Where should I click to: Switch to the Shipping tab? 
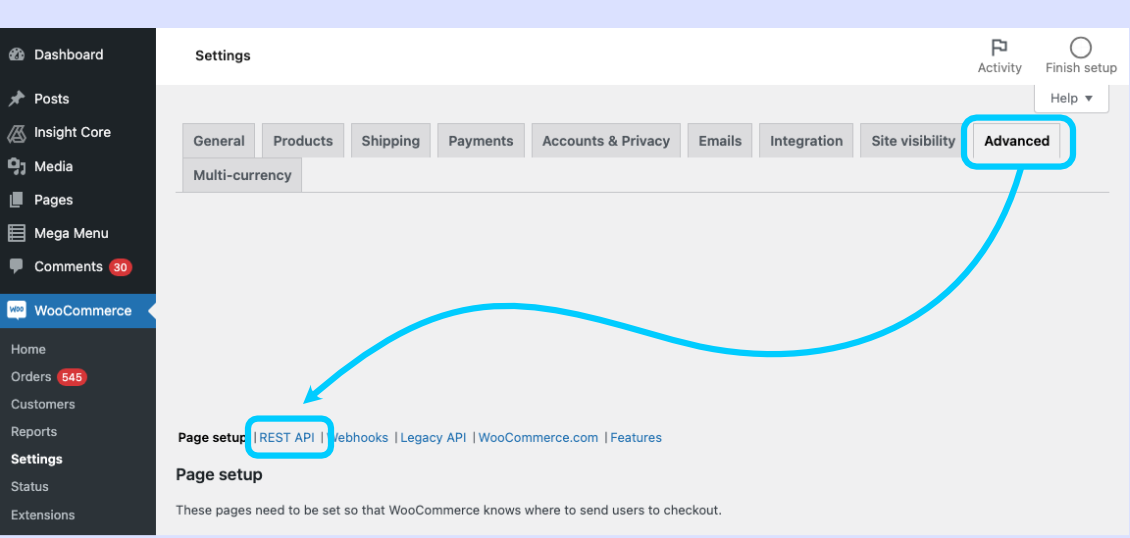coord(391,140)
